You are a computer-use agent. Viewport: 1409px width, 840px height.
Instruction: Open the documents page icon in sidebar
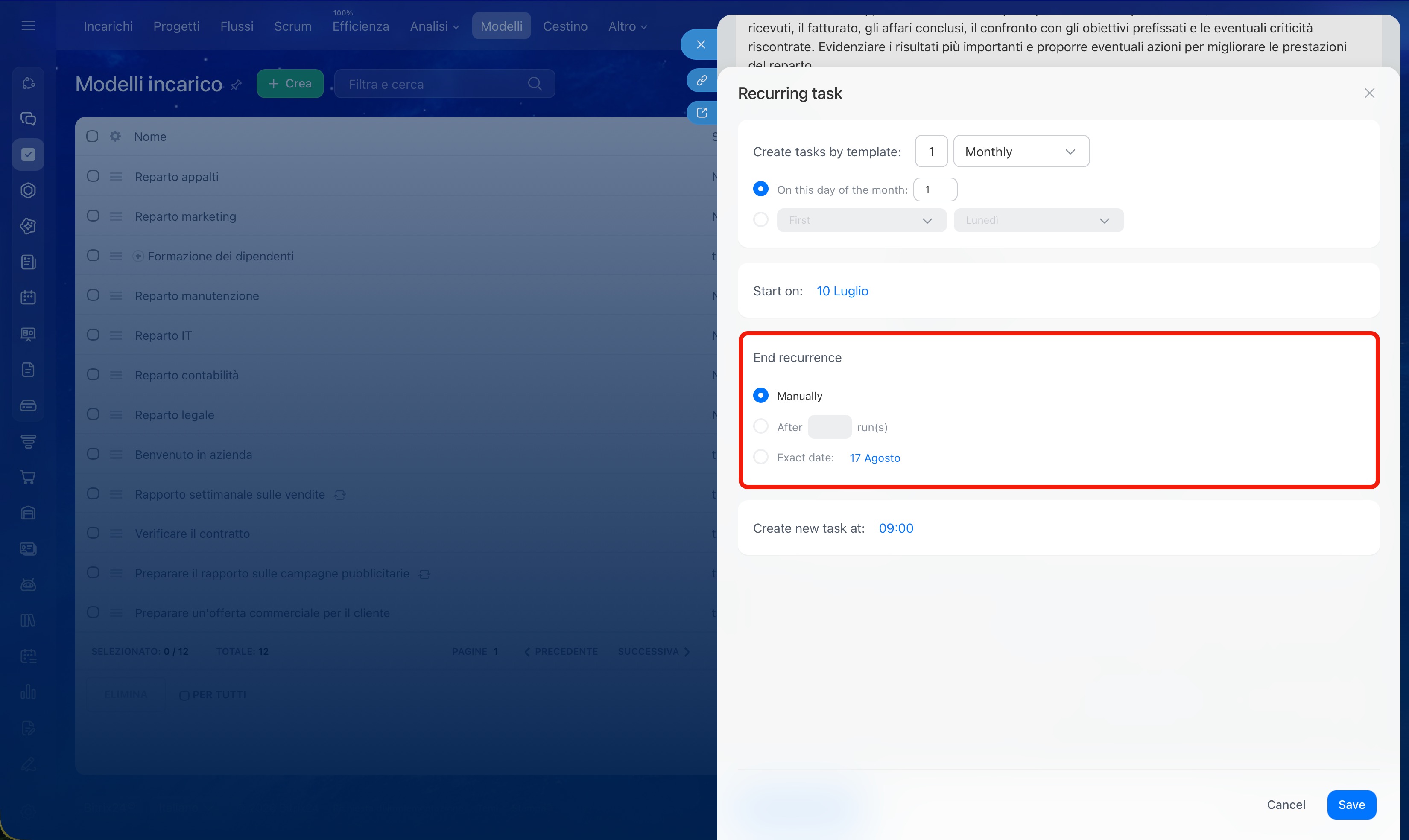click(28, 370)
